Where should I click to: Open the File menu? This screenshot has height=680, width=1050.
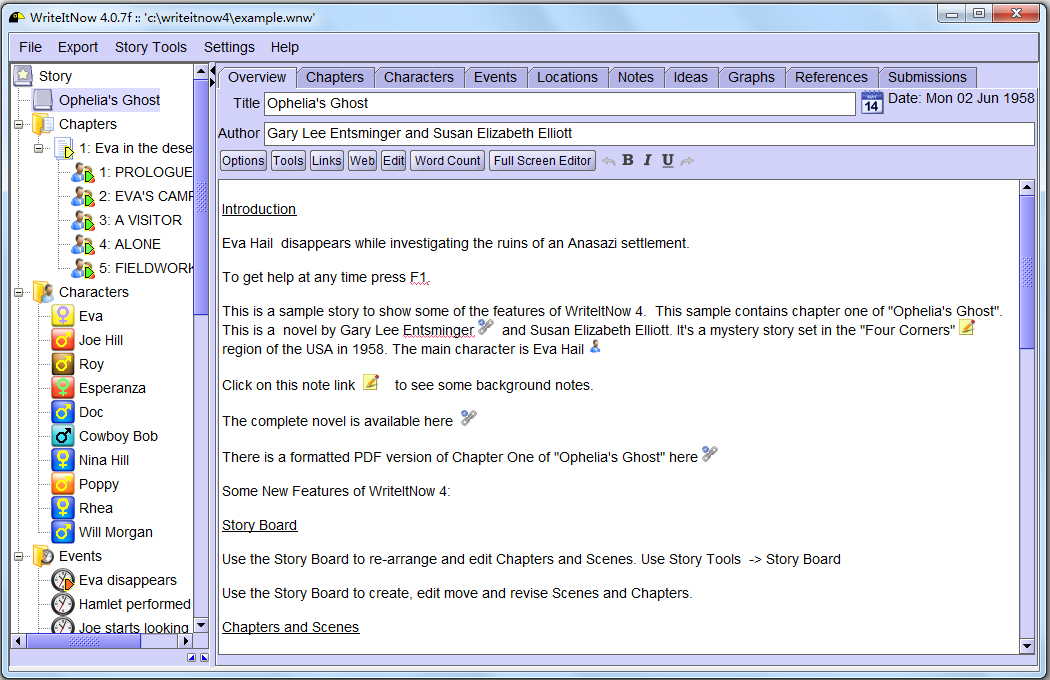click(30, 47)
